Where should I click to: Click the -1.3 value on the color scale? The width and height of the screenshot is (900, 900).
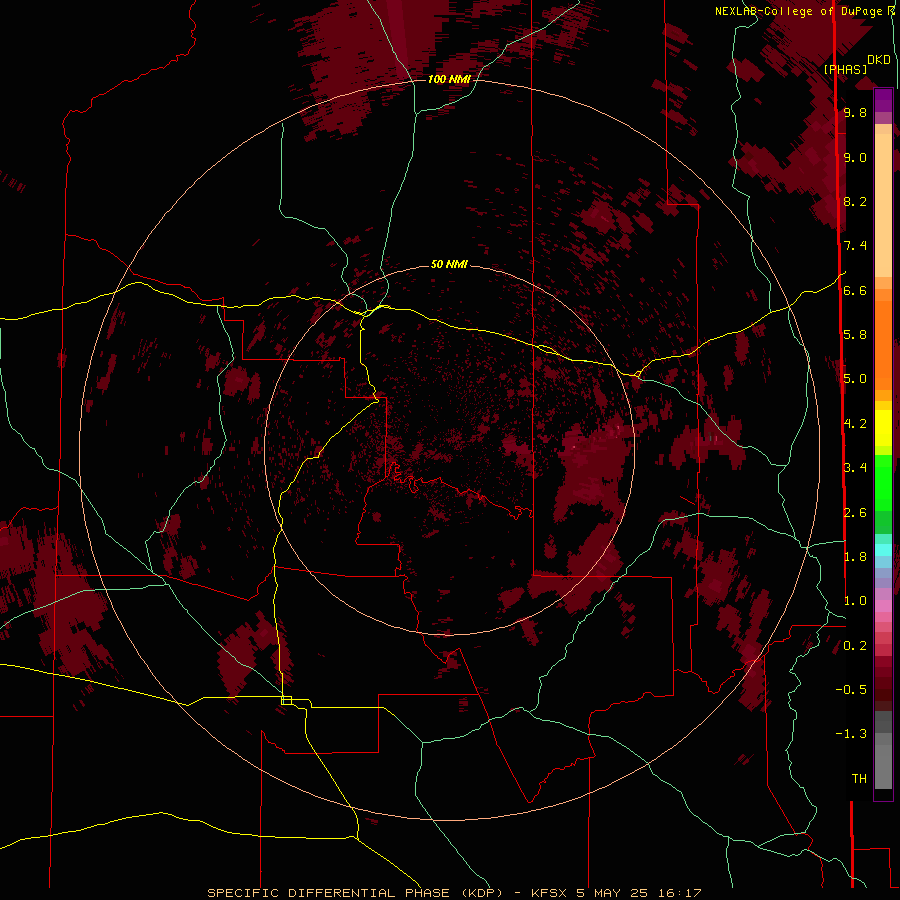point(851,734)
